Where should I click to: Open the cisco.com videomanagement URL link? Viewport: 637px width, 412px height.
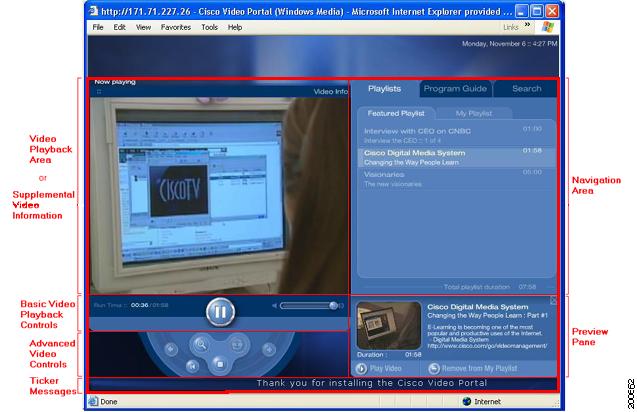(487, 346)
